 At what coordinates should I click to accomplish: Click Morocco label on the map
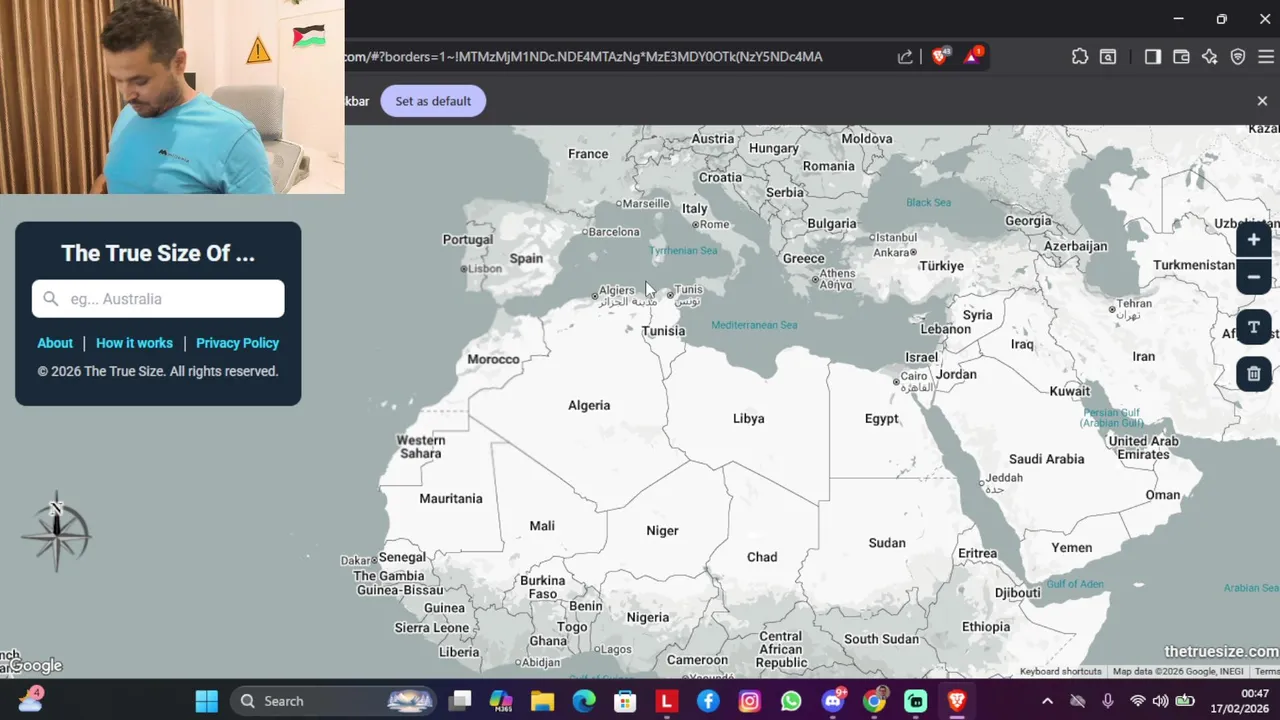493,359
